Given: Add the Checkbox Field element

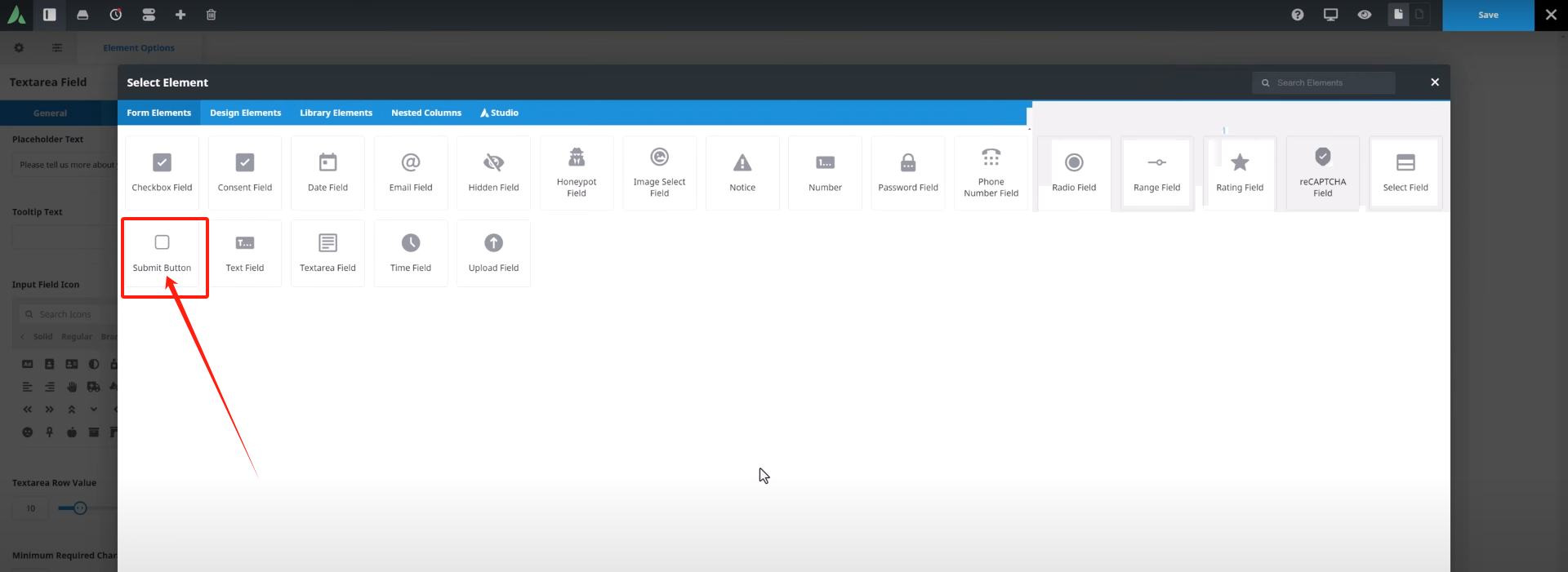Looking at the screenshot, I should (162, 172).
